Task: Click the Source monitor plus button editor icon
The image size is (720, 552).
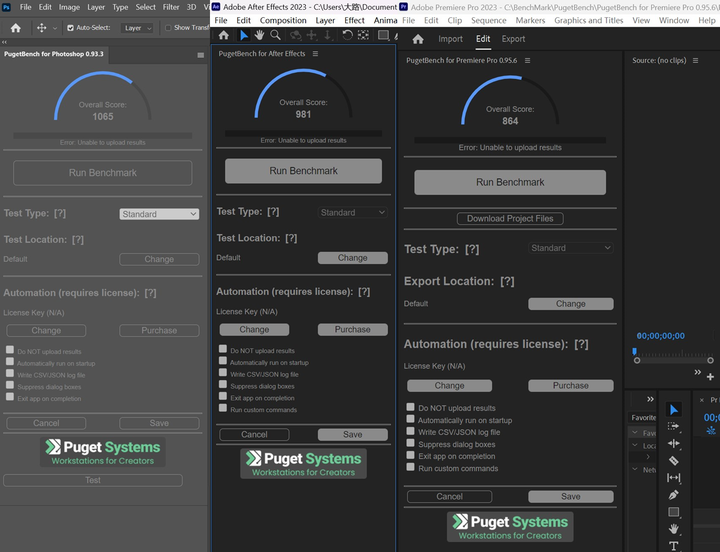Action: pyautogui.click(x=710, y=377)
